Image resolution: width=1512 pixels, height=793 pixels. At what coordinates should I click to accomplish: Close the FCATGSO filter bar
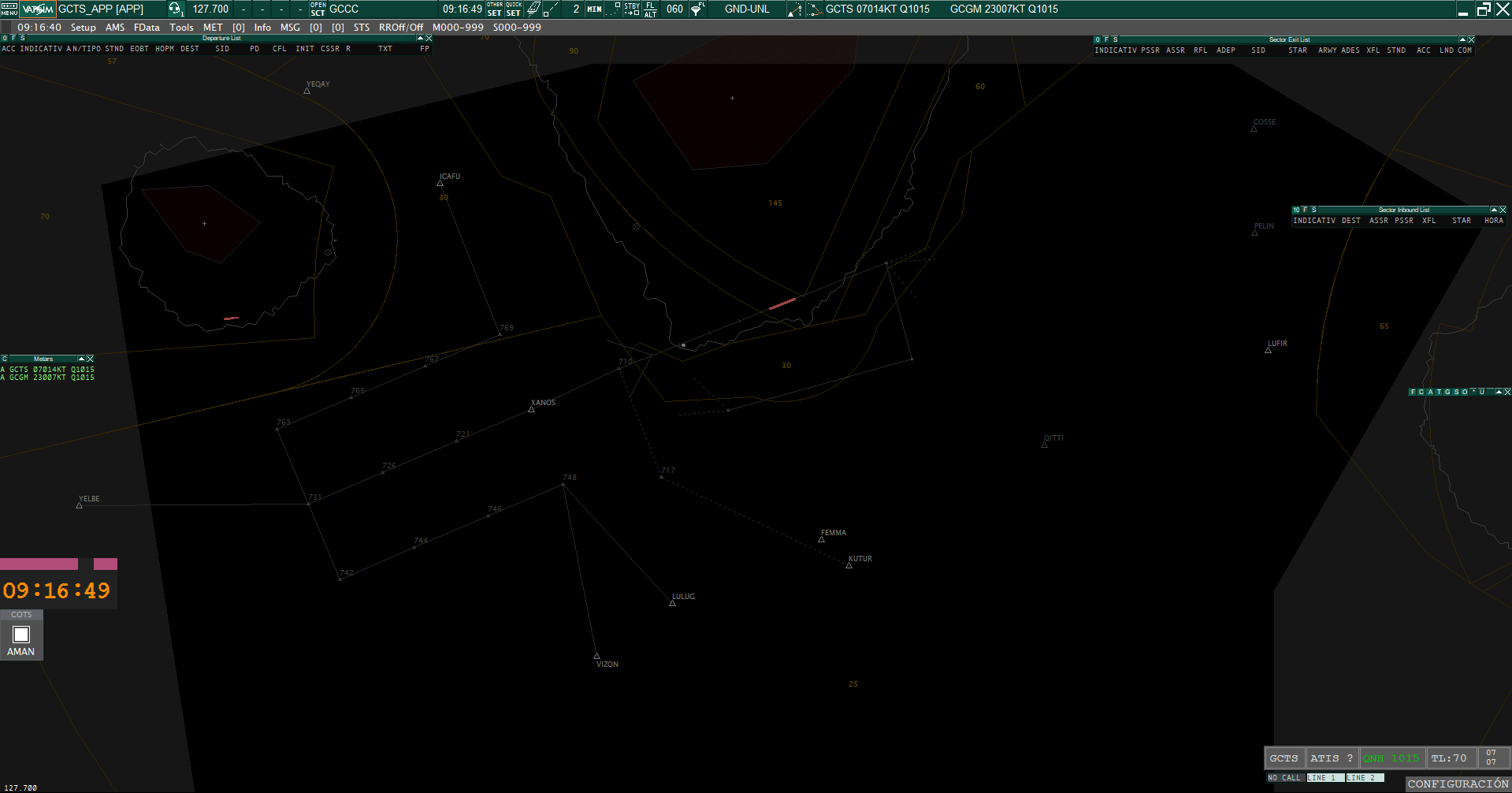[x=1507, y=392]
